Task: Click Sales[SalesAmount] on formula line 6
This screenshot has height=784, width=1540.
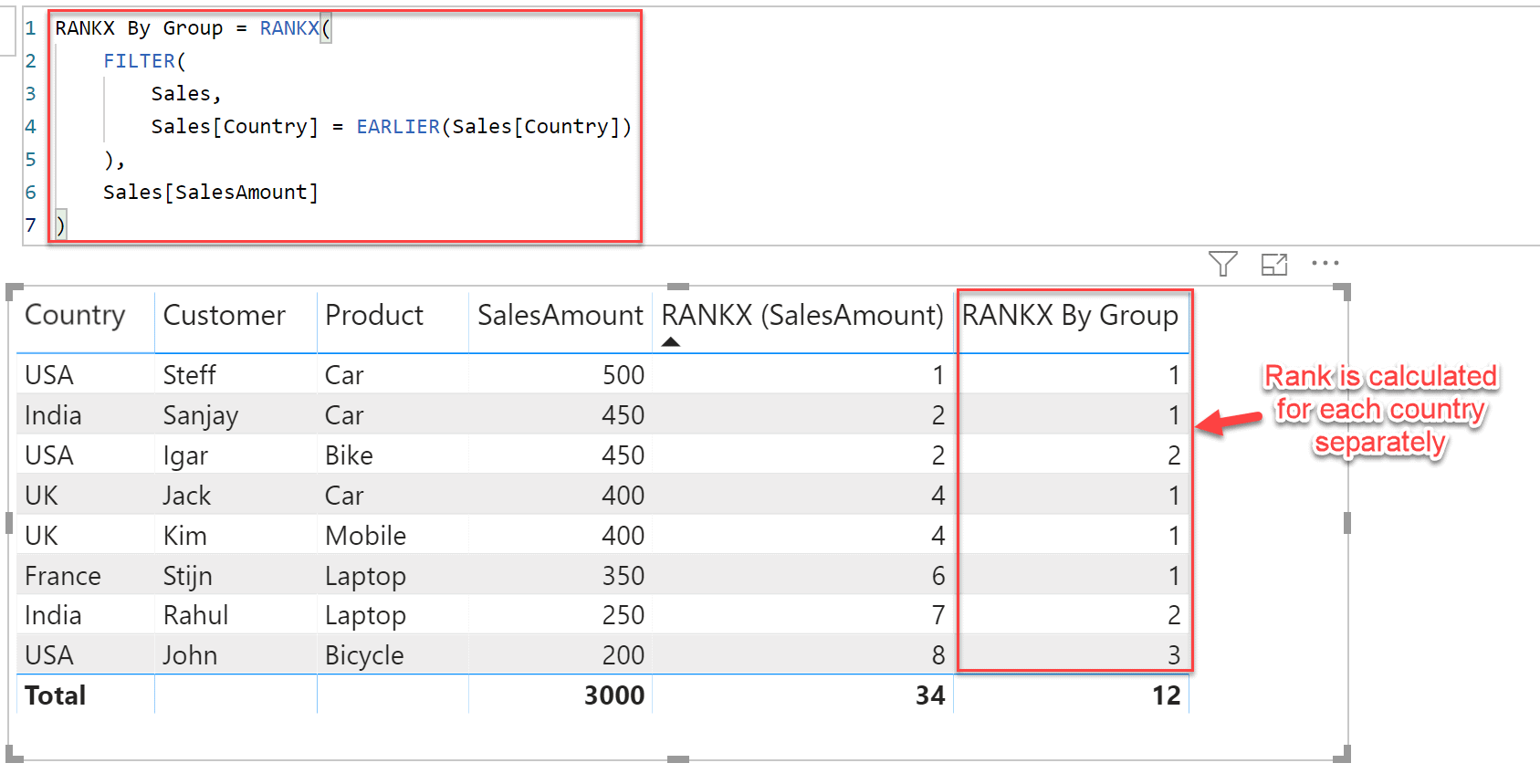Action: 211,193
